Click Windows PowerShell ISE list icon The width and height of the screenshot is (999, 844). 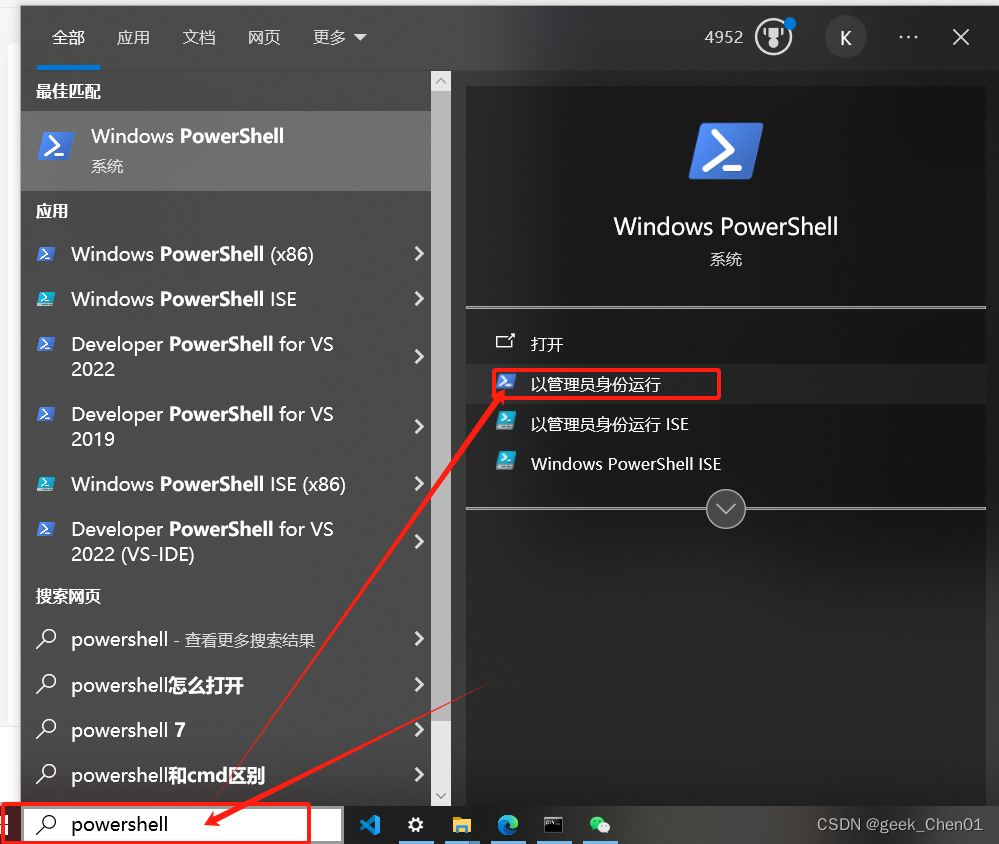coord(46,298)
